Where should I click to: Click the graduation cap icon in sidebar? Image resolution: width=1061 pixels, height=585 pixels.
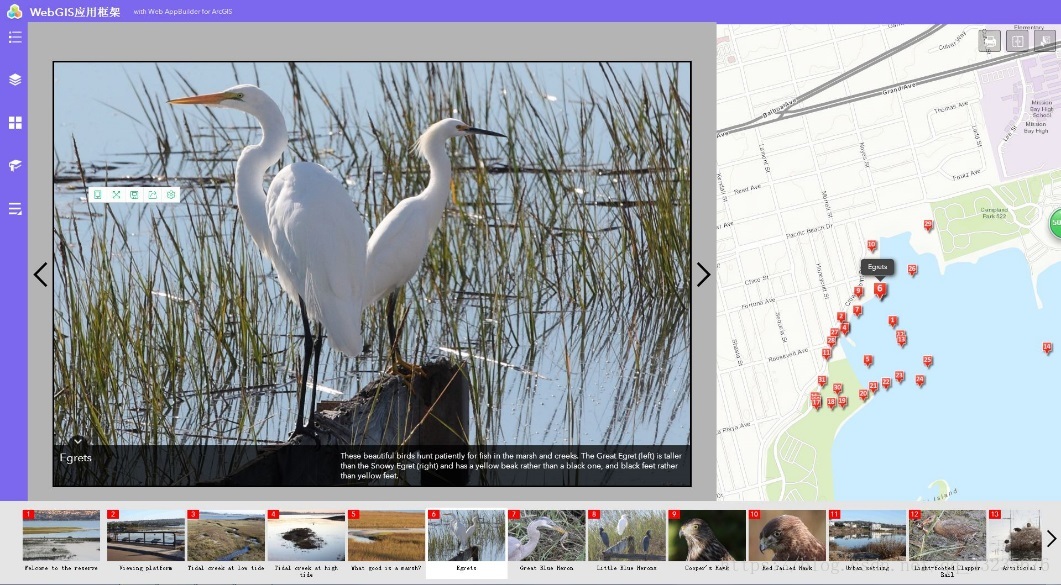pyautogui.click(x=15, y=166)
